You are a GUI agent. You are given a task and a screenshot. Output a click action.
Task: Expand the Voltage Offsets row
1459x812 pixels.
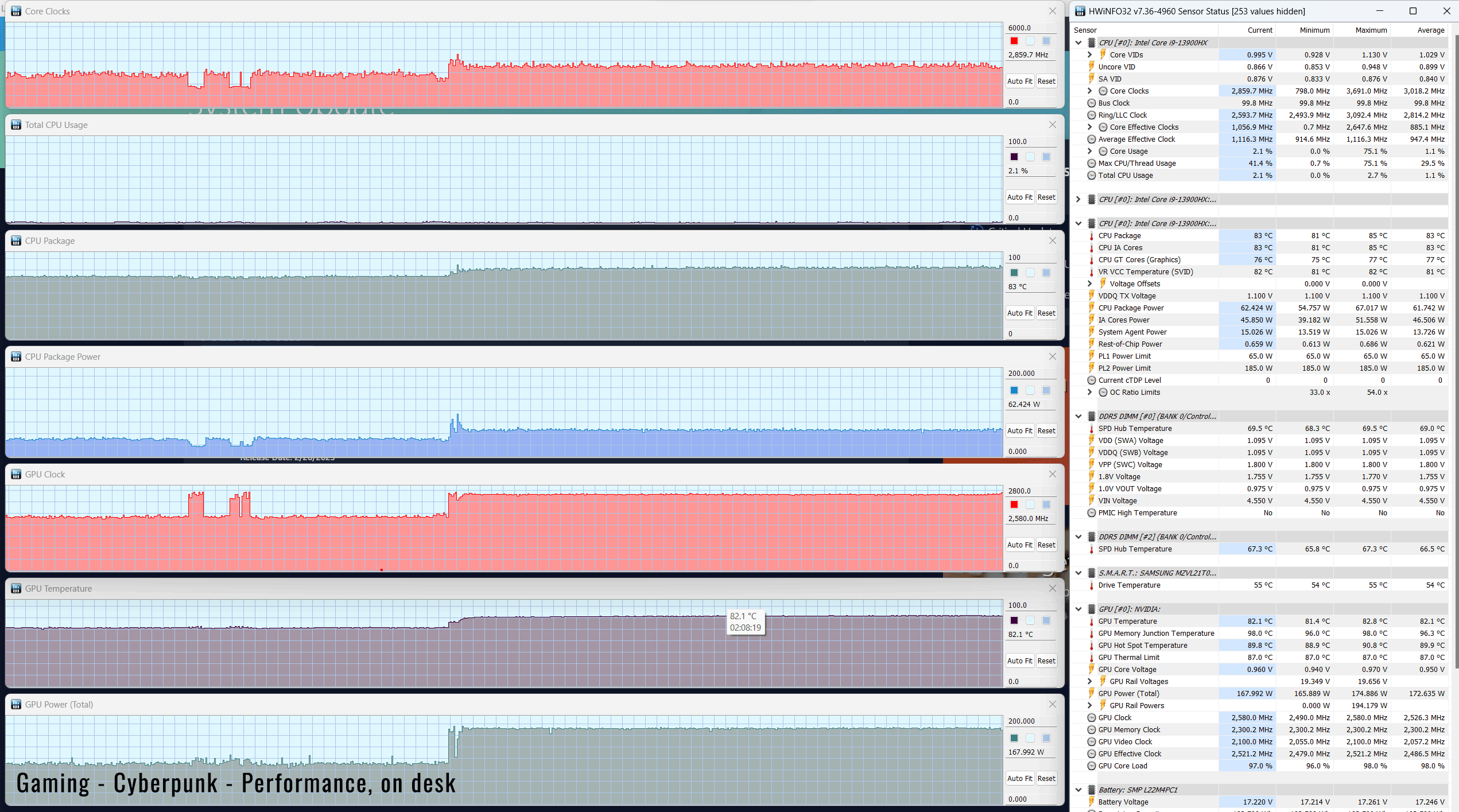click(x=1090, y=283)
